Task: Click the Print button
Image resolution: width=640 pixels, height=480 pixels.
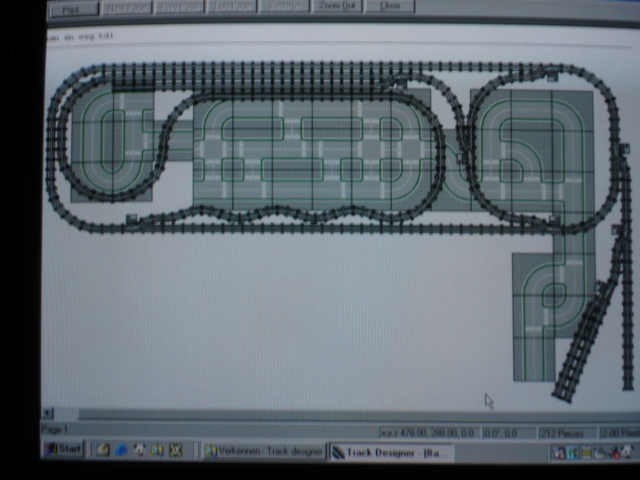Action: coord(73,8)
